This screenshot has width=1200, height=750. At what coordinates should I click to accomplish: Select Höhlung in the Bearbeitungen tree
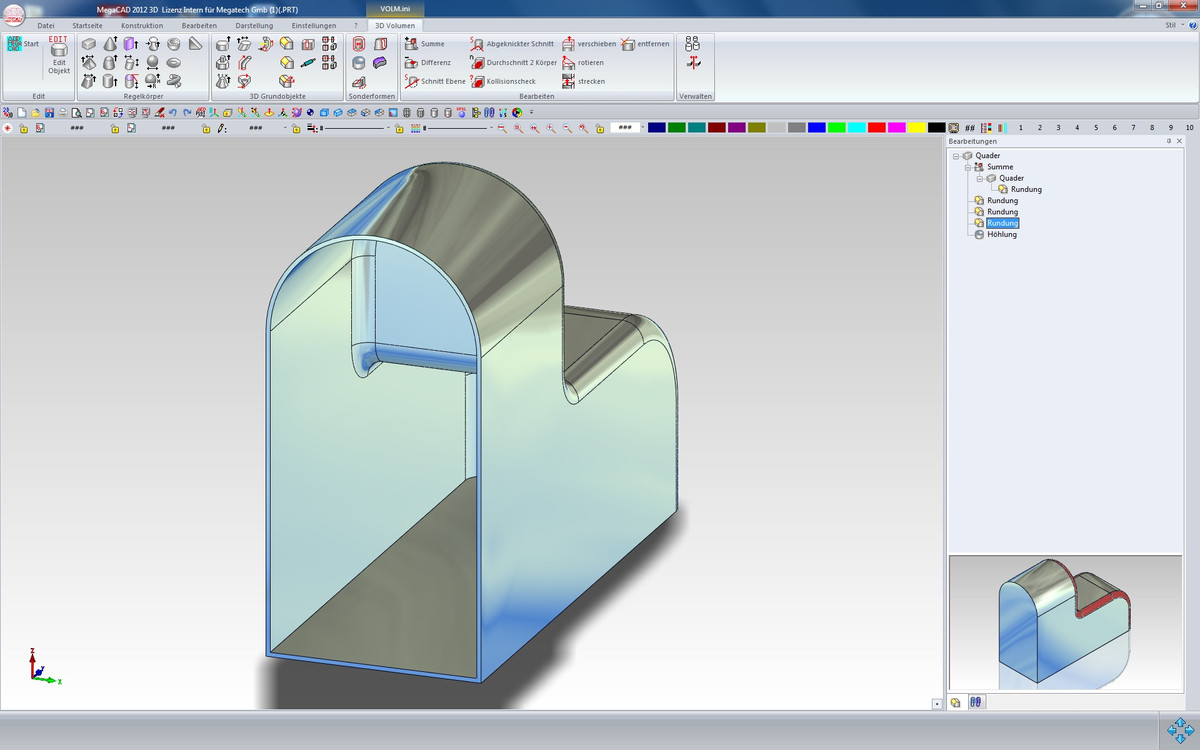tap(1001, 234)
